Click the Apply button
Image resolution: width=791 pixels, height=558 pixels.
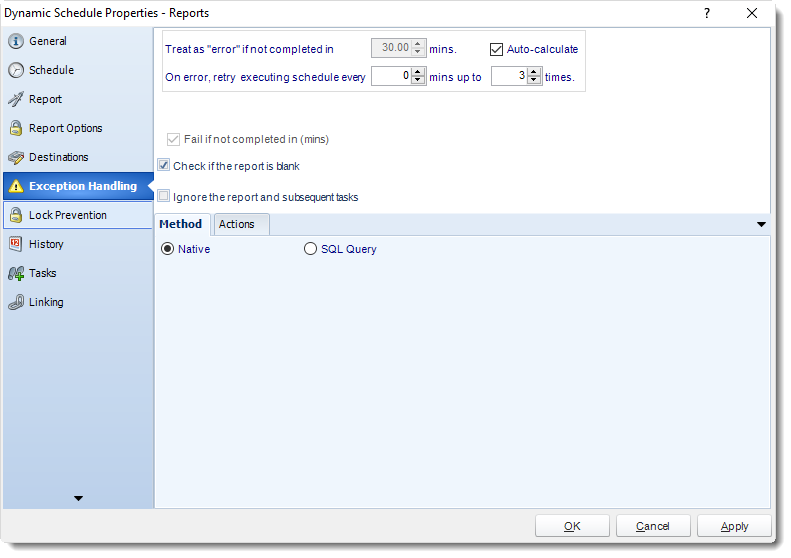pos(734,526)
